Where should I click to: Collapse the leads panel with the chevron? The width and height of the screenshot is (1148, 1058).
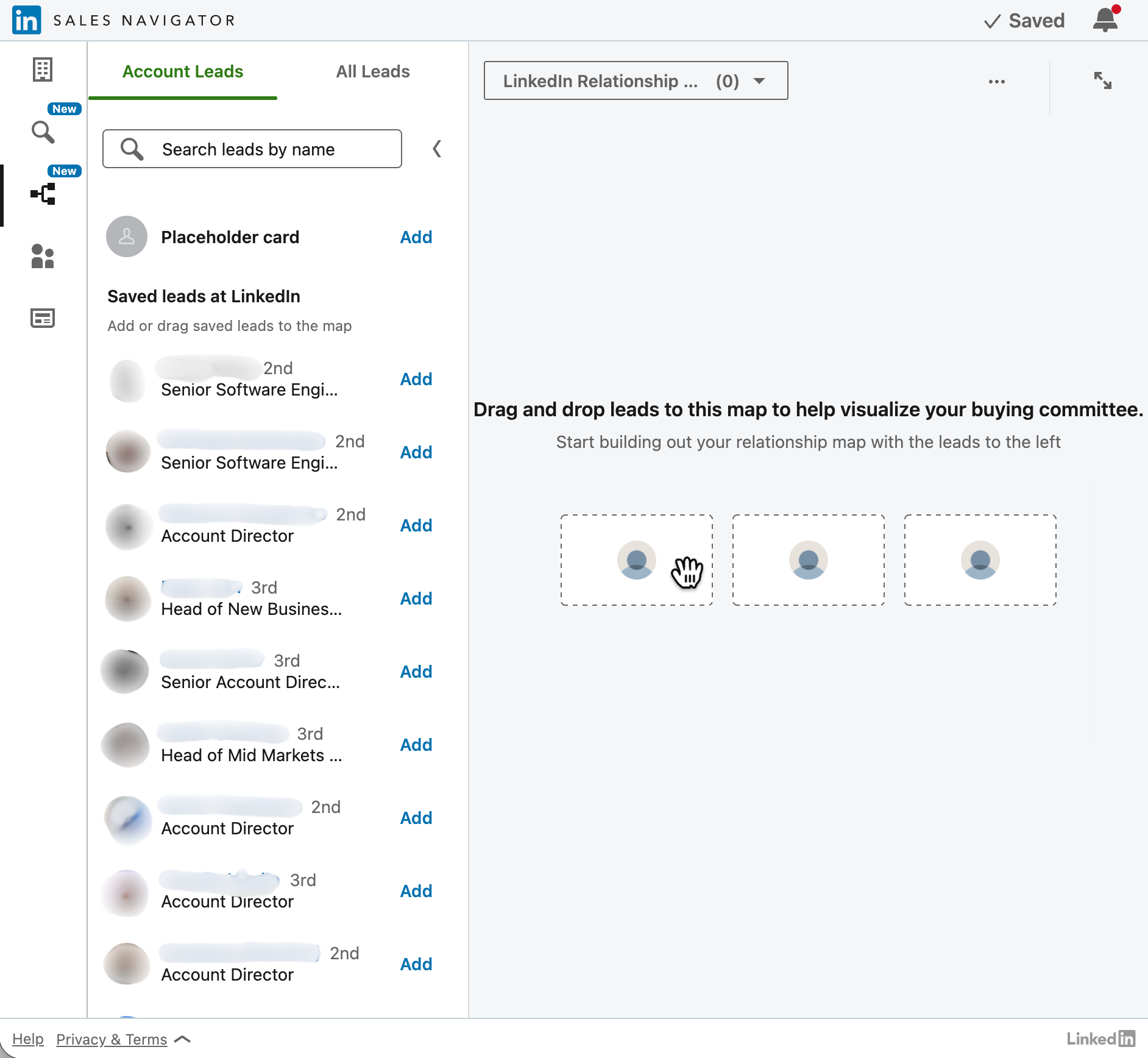click(x=437, y=149)
